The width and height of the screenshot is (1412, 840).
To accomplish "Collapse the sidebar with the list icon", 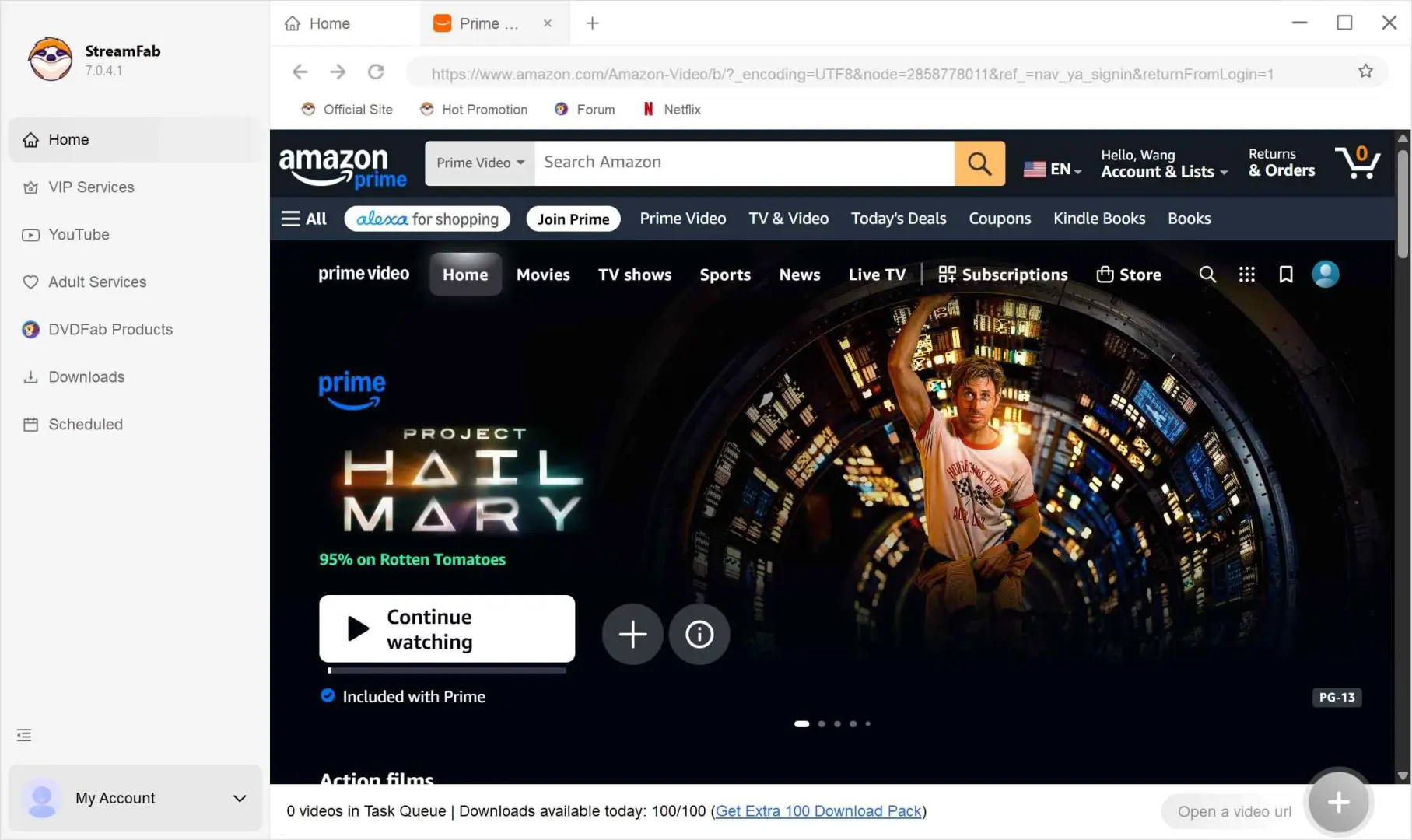I will tap(24, 735).
